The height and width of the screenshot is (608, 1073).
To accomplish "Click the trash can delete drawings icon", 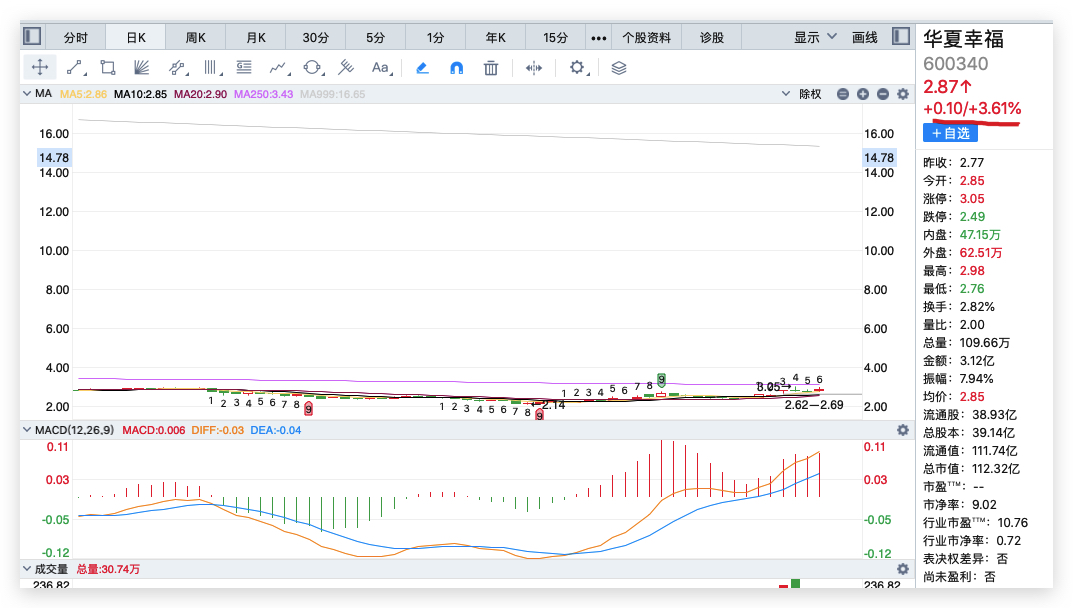I will pos(490,68).
